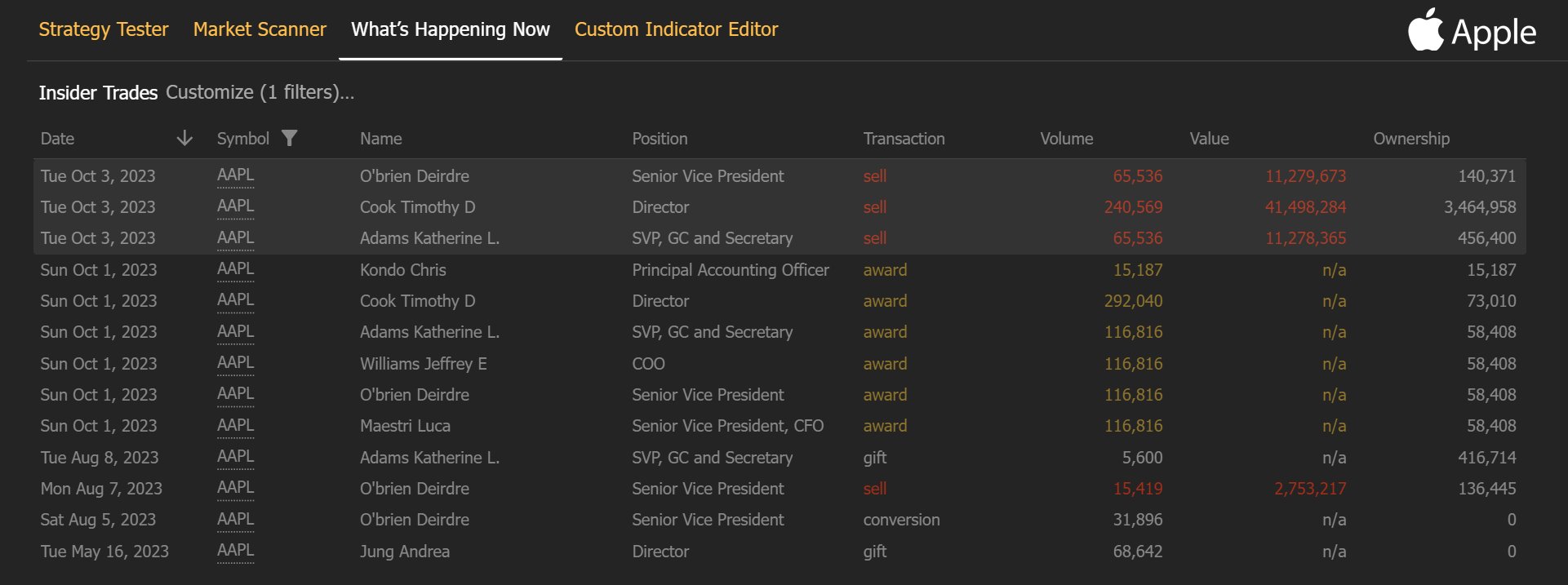The height and width of the screenshot is (585, 1568).
Task: Switch to the Market Scanner tab
Action: click(x=260, y=29)
